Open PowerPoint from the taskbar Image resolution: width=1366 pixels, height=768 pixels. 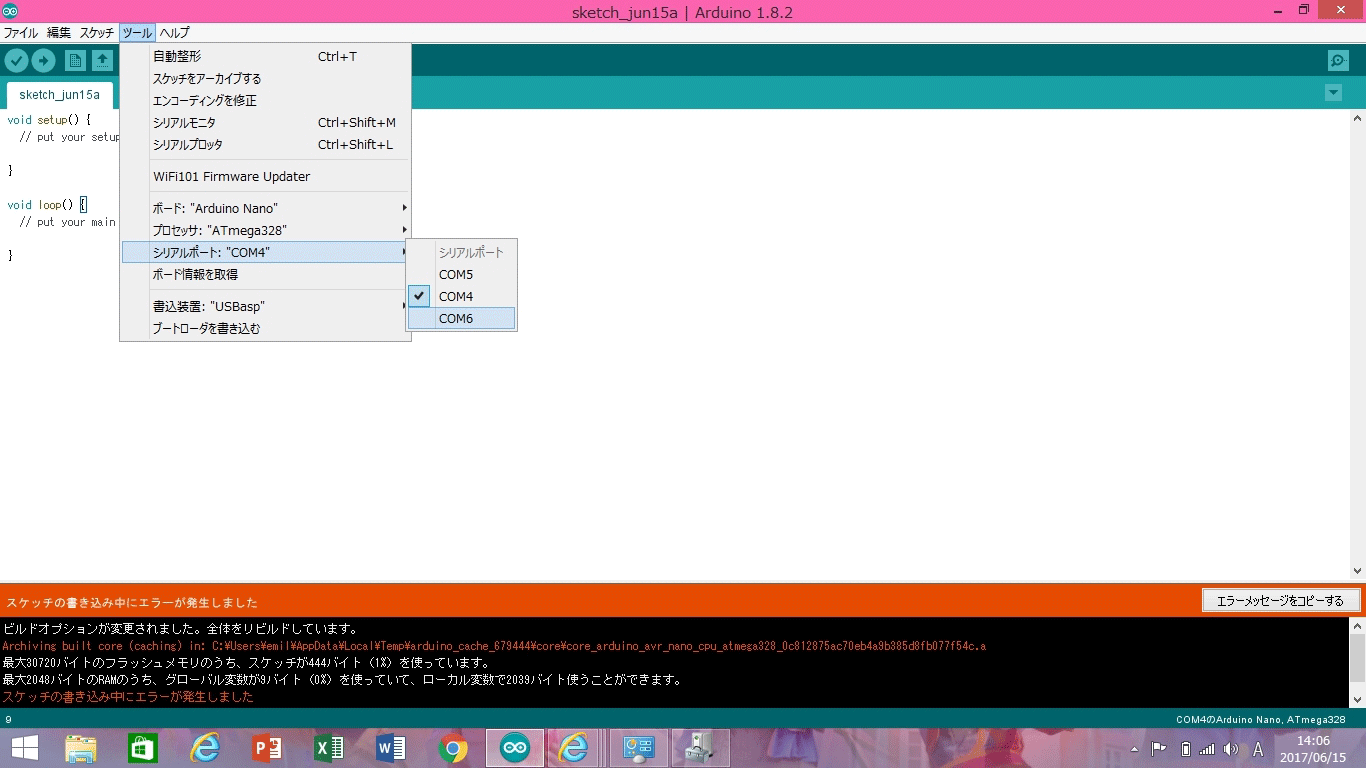[267, 748]
